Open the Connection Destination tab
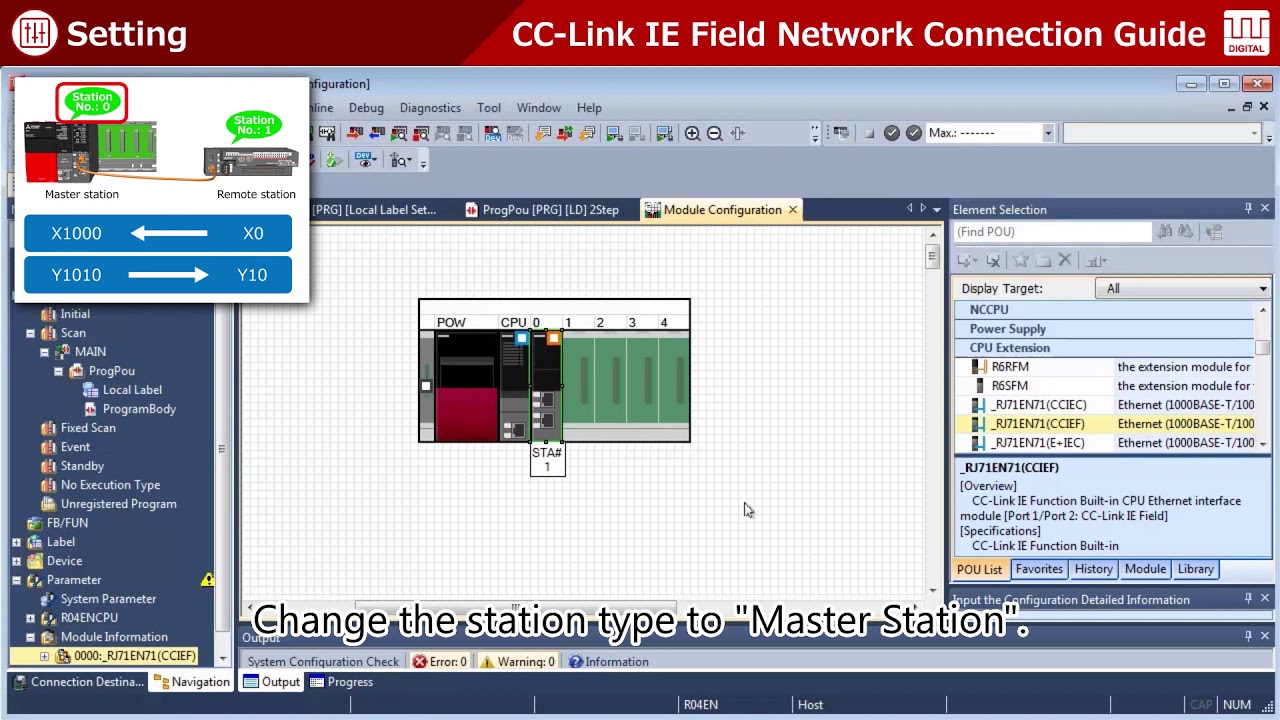This screenshot has height=720, width=1280. (78, 682)
